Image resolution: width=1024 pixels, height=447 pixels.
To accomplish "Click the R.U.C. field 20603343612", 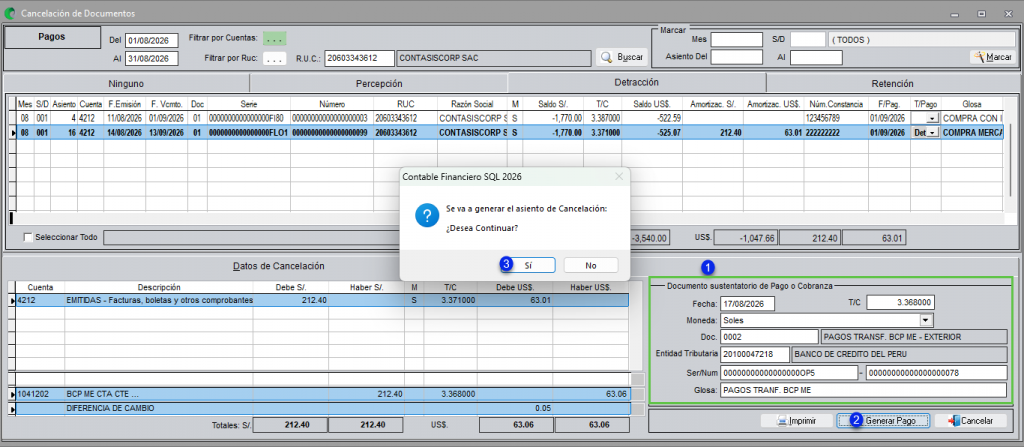I will tap(359, 58).
